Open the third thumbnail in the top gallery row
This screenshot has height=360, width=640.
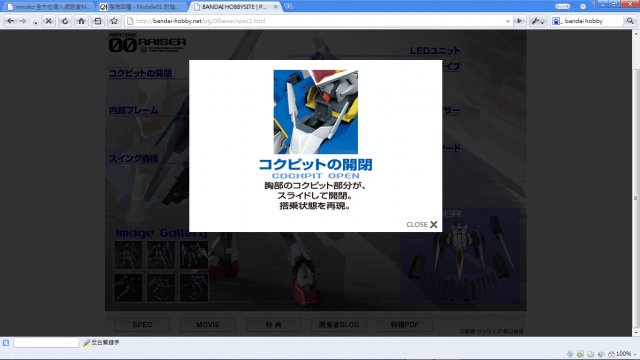[x=193, y=255]
